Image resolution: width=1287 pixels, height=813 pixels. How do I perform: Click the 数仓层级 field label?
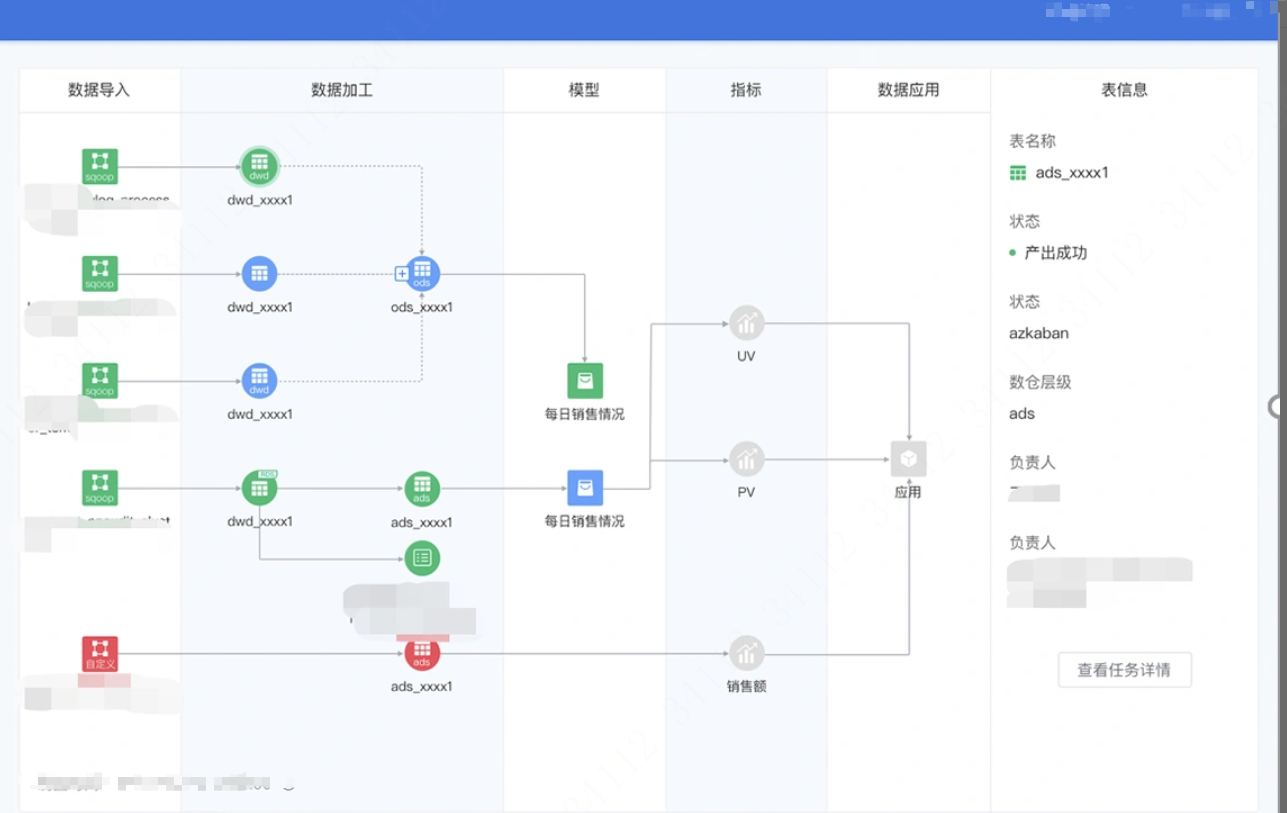coord(1040,382)
